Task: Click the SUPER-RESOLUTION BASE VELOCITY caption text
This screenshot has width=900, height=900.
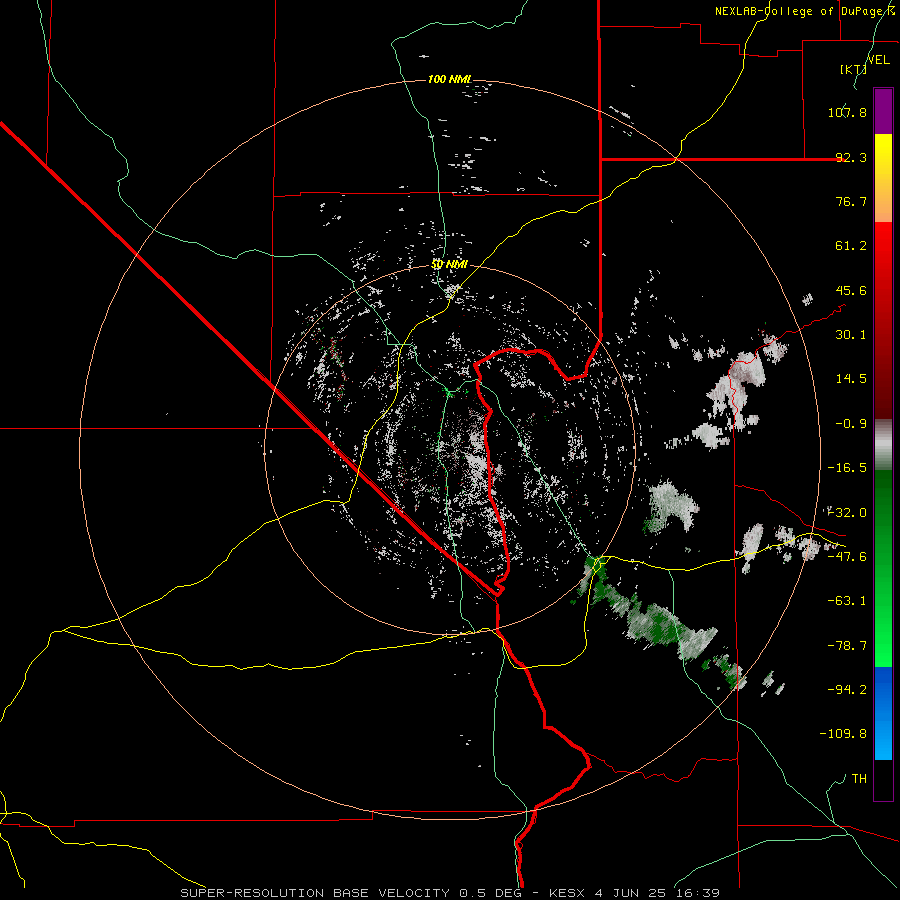Action: (315, 893)
